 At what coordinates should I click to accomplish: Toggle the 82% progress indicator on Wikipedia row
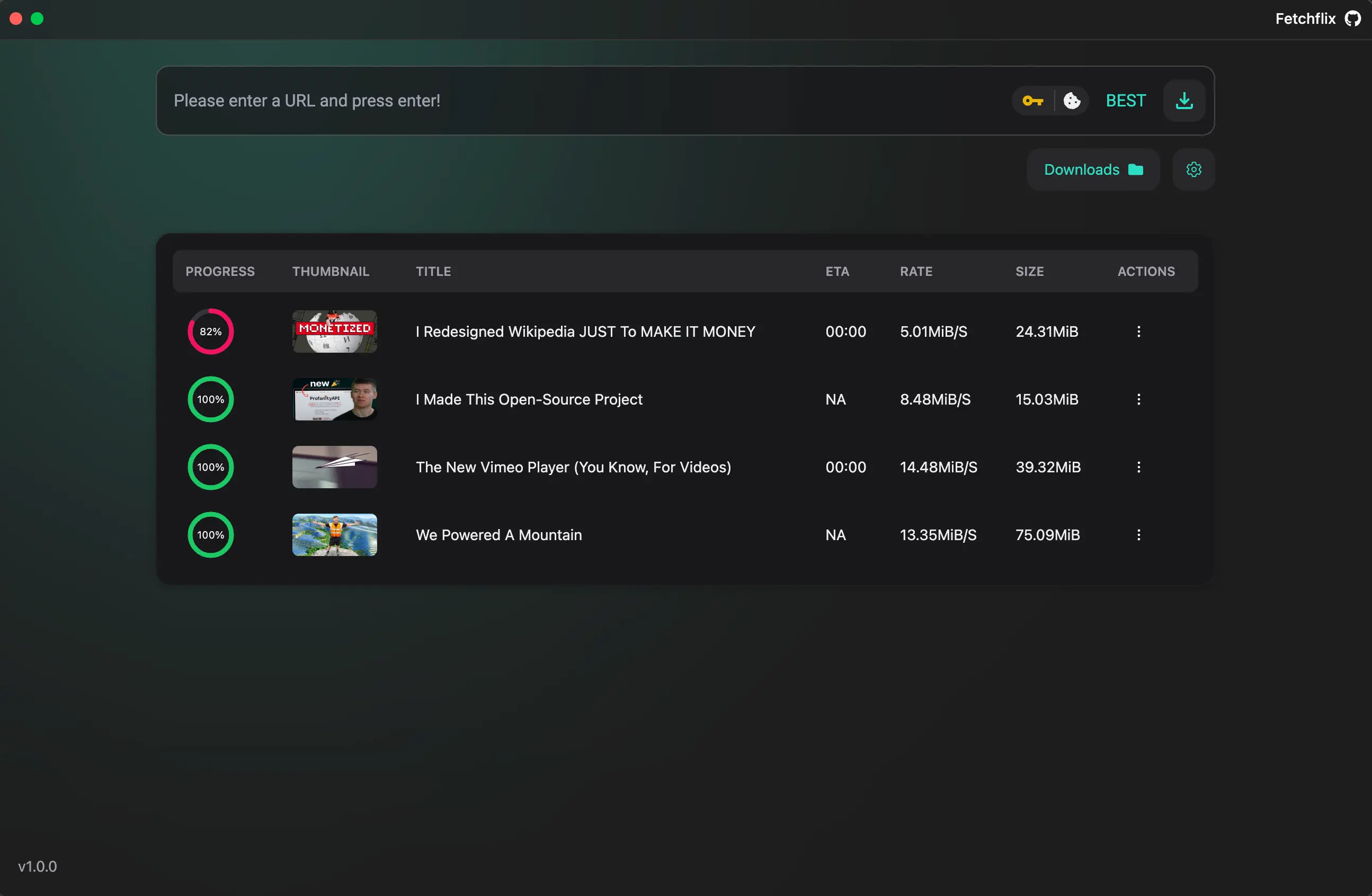[x=210, y=331]
